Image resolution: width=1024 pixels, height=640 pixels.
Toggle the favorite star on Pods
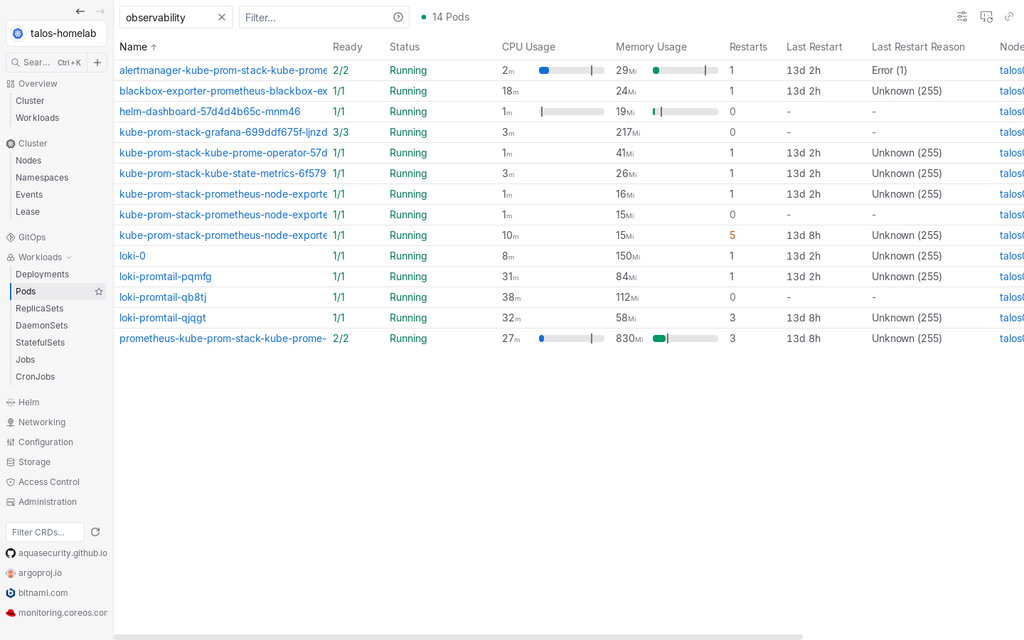coord(99,291)
